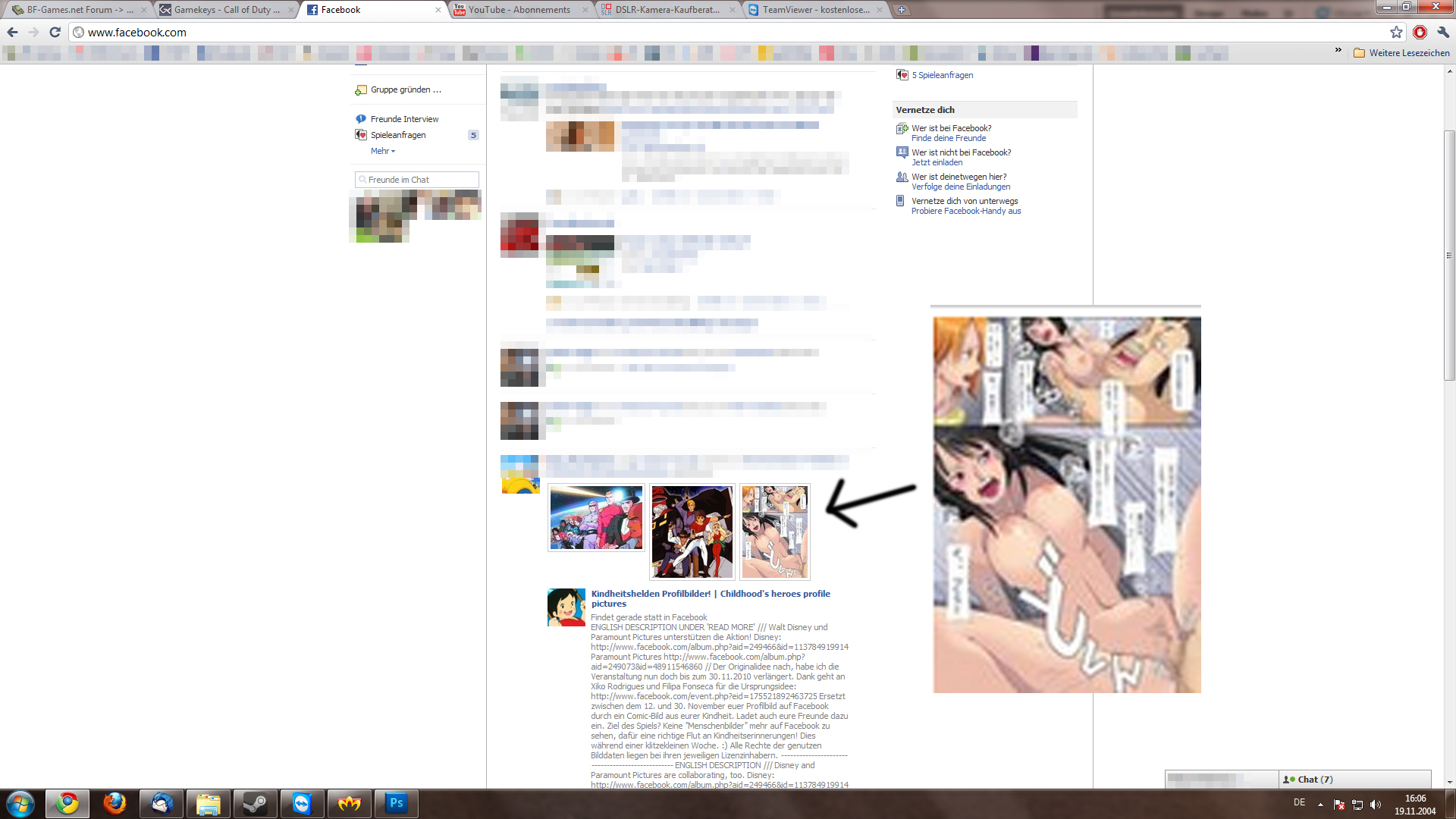Click the volume speaker tray icon
This screenshot has height=819, width=1456.
1376,805
